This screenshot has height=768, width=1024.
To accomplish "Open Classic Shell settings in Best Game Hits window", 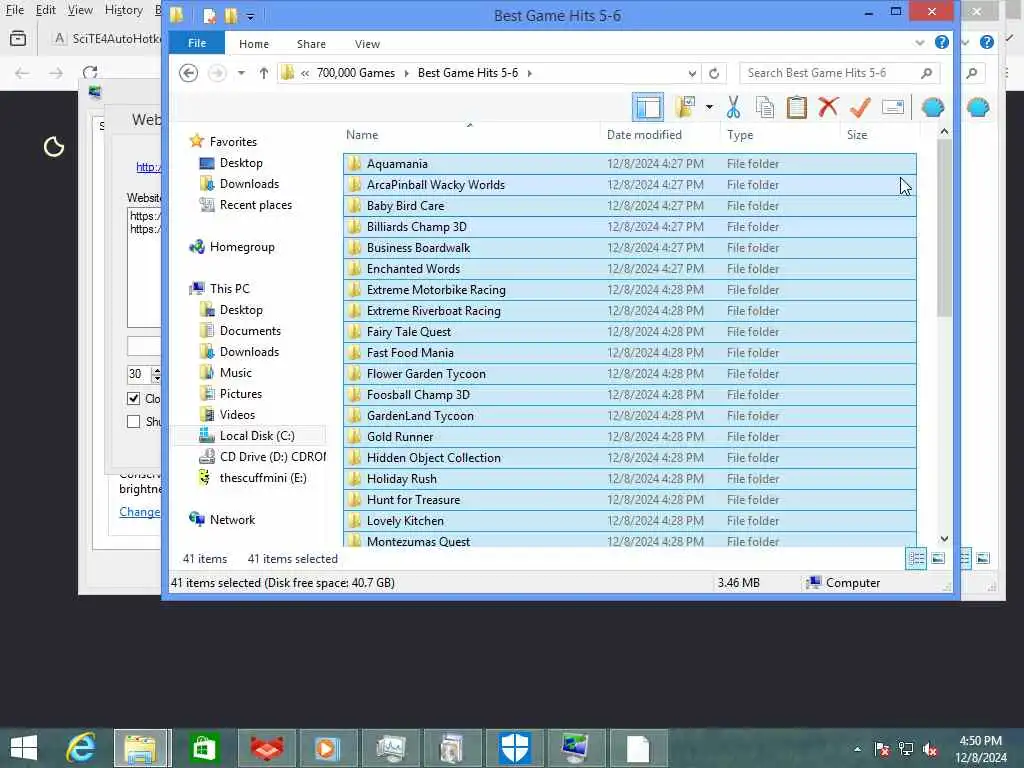I will pos(933,107).
